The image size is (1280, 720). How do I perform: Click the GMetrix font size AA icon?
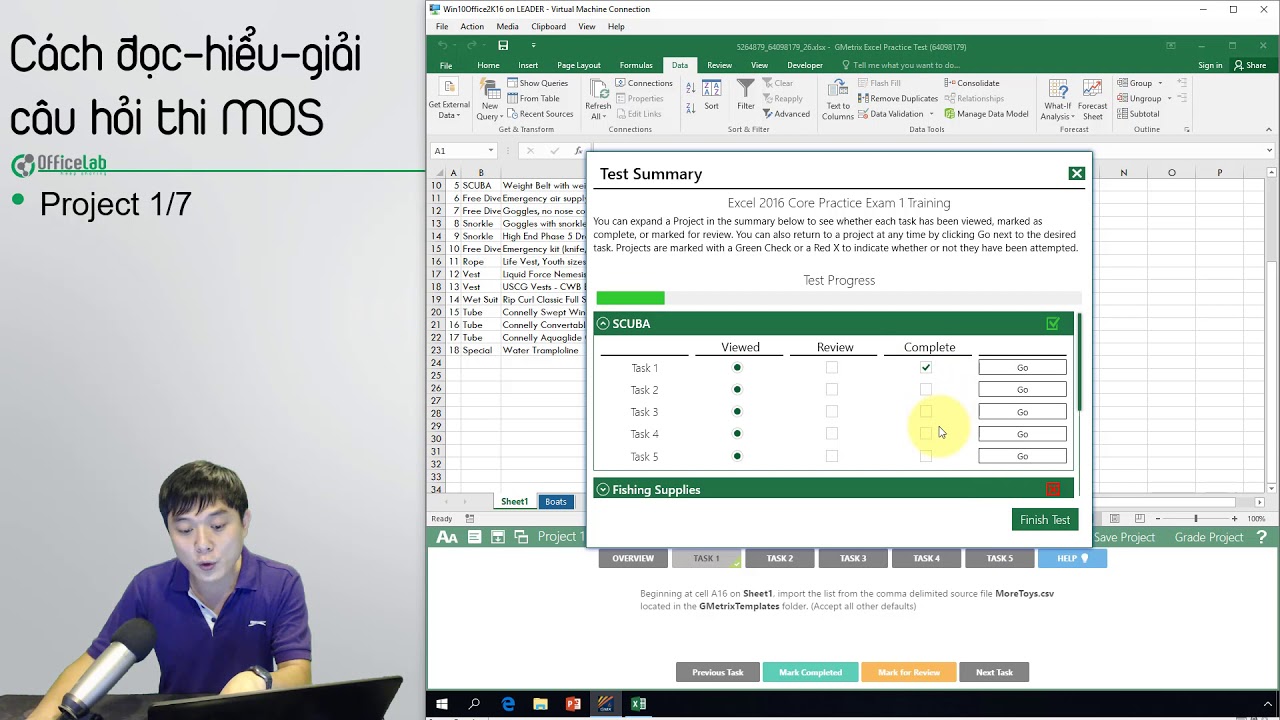(447, 537)
